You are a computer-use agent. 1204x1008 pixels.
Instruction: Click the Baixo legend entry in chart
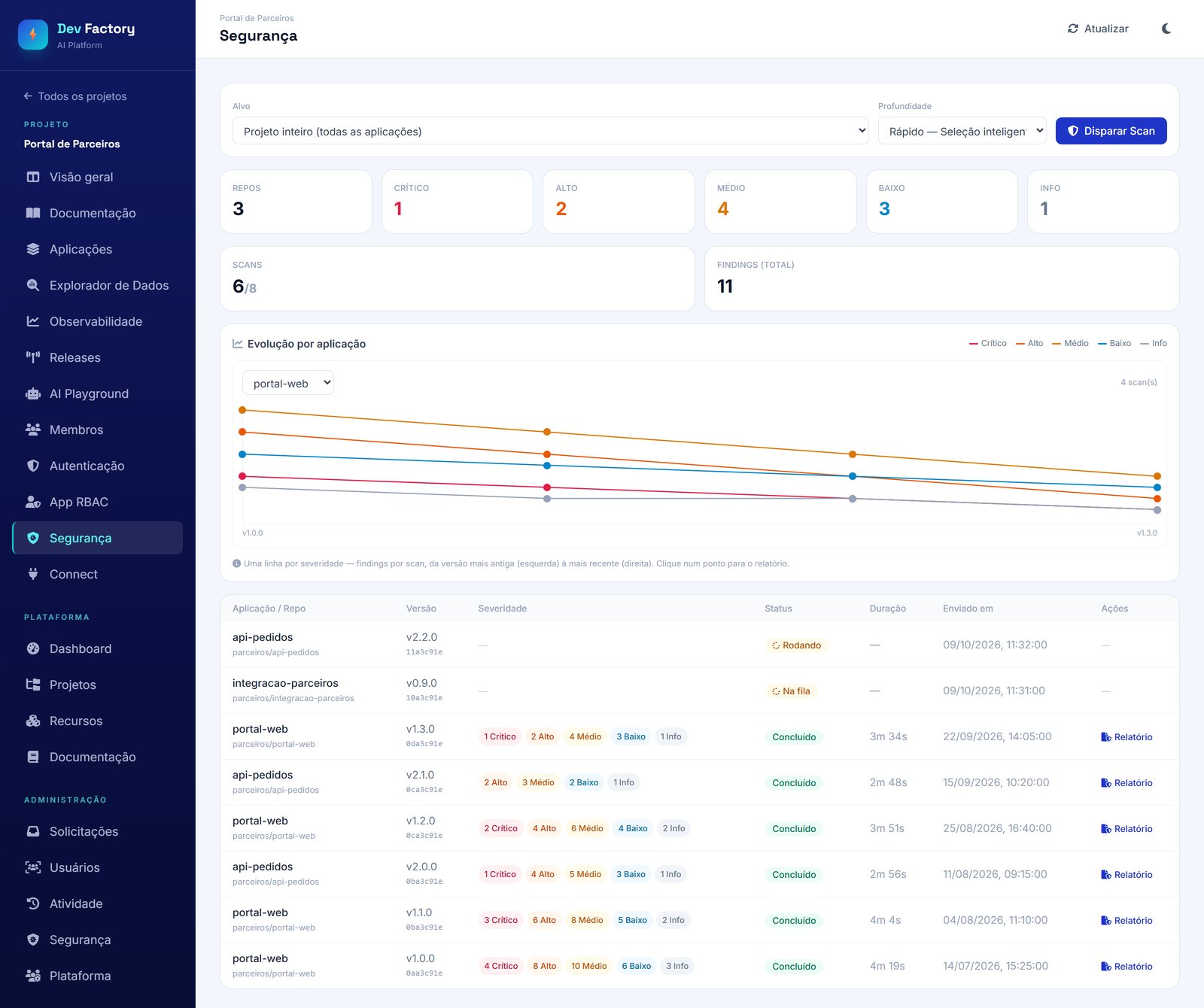point(1114,343)
